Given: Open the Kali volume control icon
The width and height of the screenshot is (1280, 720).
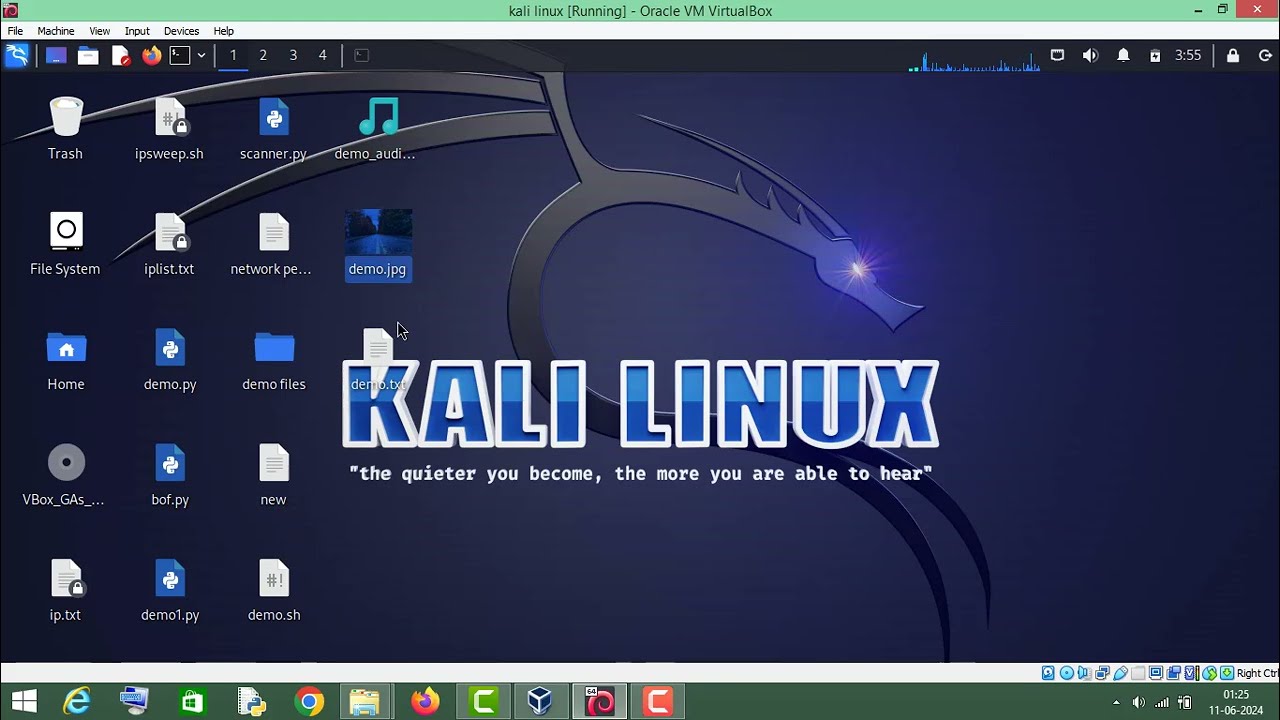Looking at the screenshot, I should (1090, 55).
